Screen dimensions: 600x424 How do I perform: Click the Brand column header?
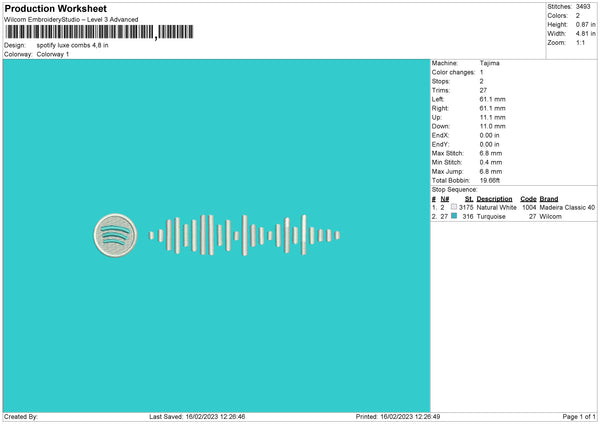click(549, 199)
